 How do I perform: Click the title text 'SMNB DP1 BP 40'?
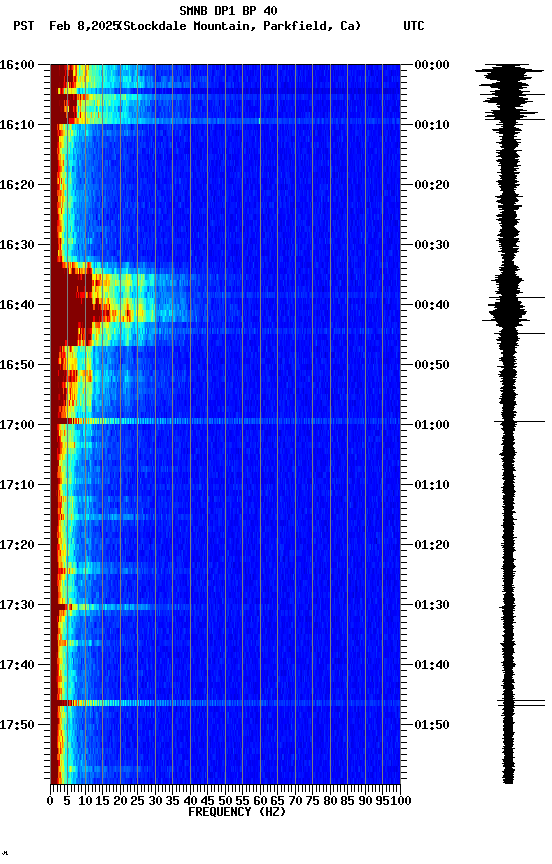pos(228,10)
